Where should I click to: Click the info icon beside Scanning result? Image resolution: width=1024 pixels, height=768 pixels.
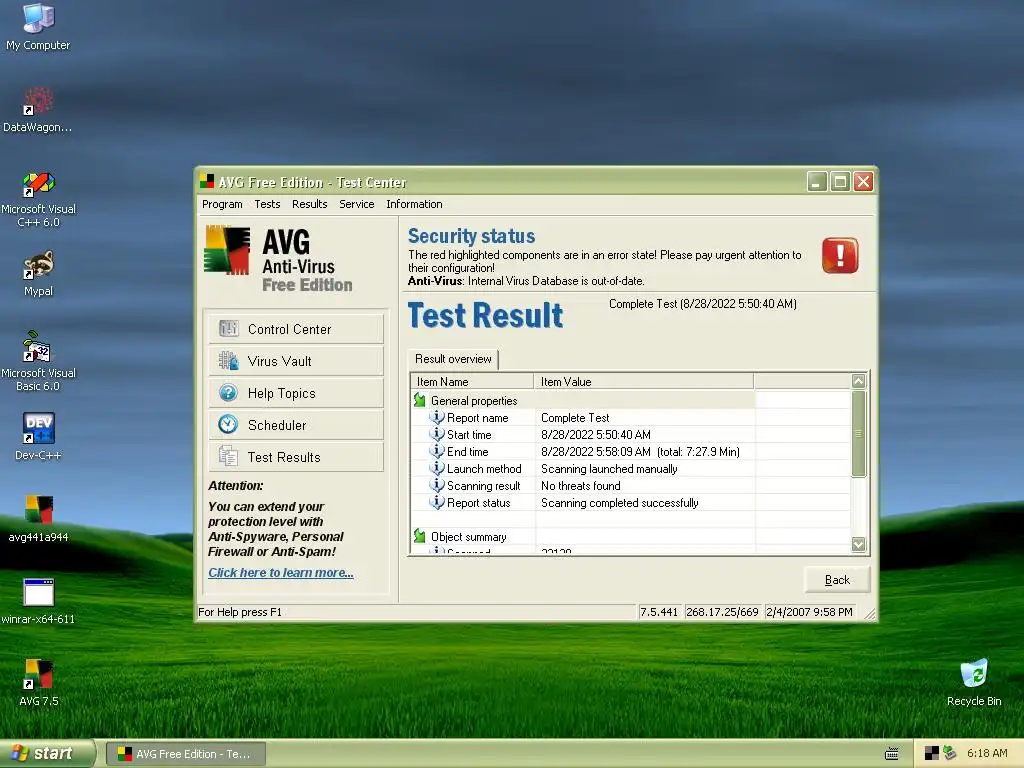[436, 485]
